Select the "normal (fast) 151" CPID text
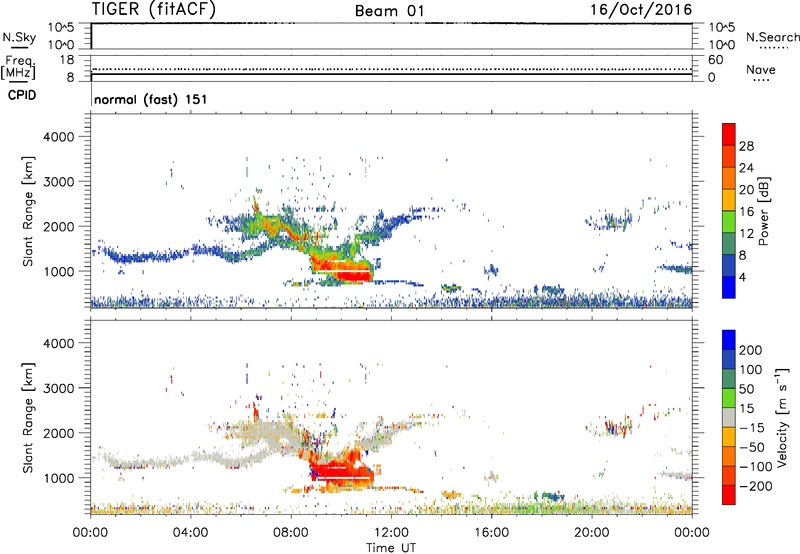800x554 pixels. point(151,99)
